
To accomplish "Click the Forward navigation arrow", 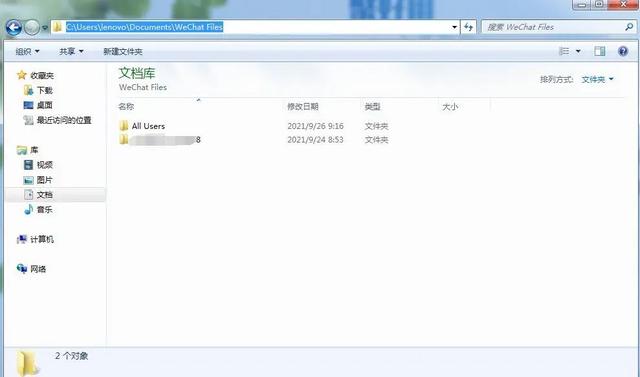I will tap(32, 28).
